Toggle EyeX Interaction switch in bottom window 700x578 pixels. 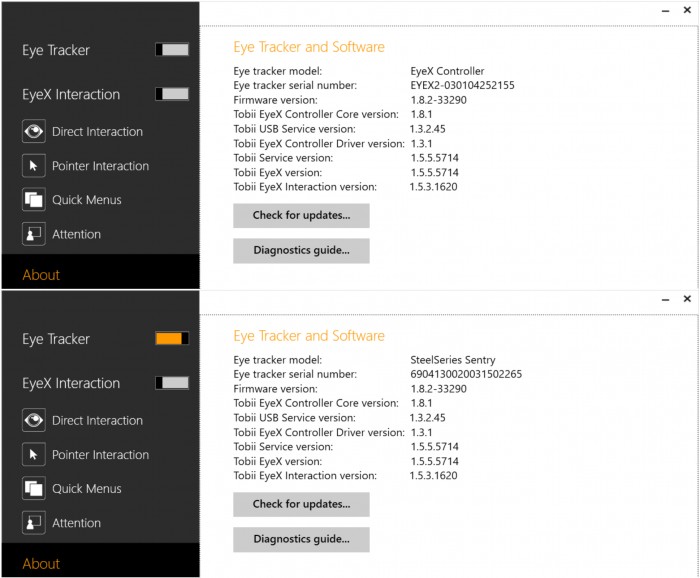tap(172, 383)
